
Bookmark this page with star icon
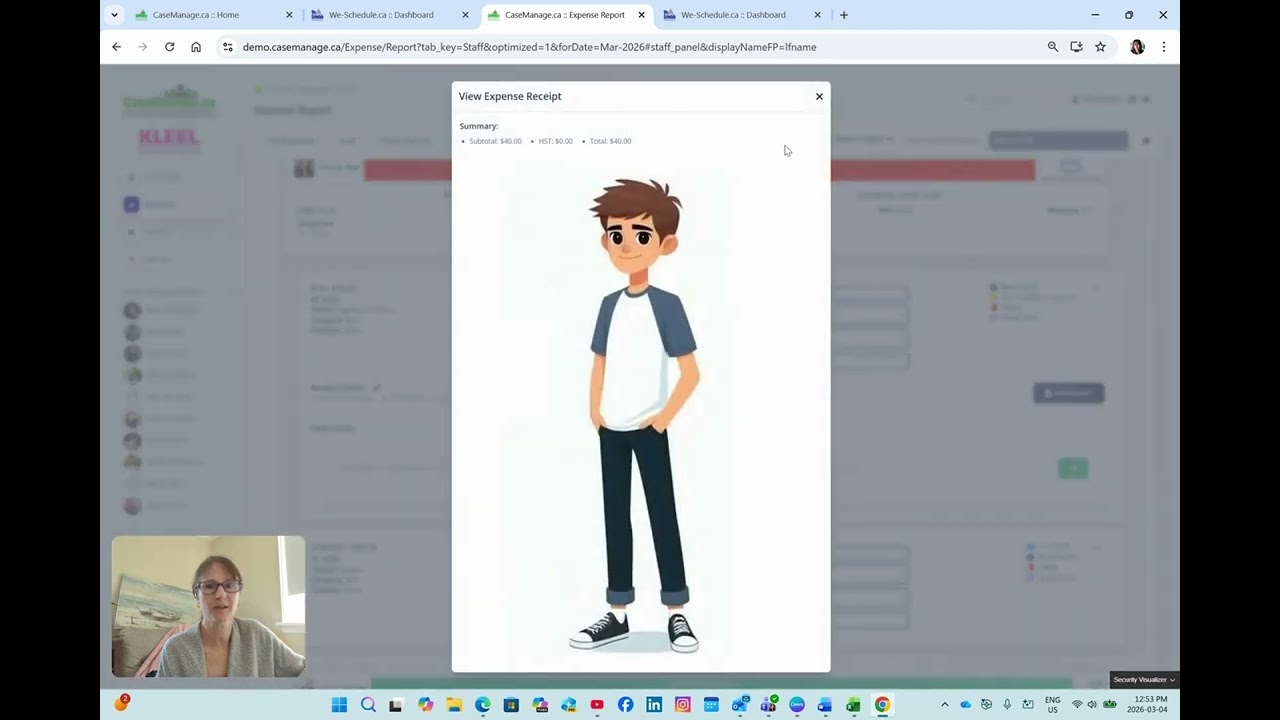pyautogui.click(x=1100, y=47)
